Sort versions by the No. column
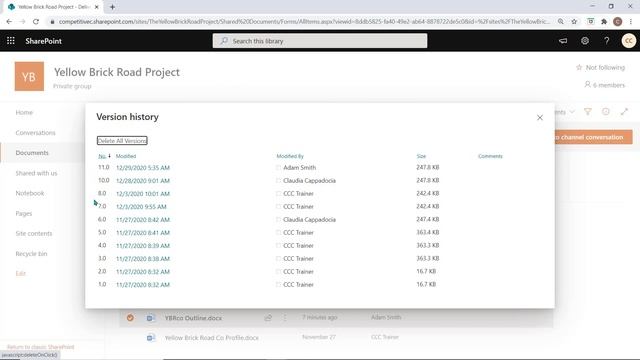Image resolution: width=640 pixels, height=360 pixels. coord(102,156)
